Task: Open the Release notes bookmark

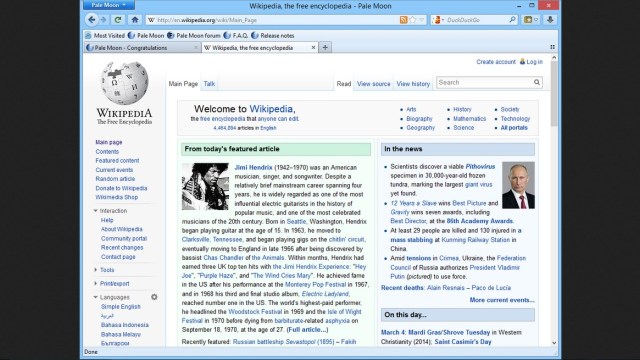Action: pos(273,36)
